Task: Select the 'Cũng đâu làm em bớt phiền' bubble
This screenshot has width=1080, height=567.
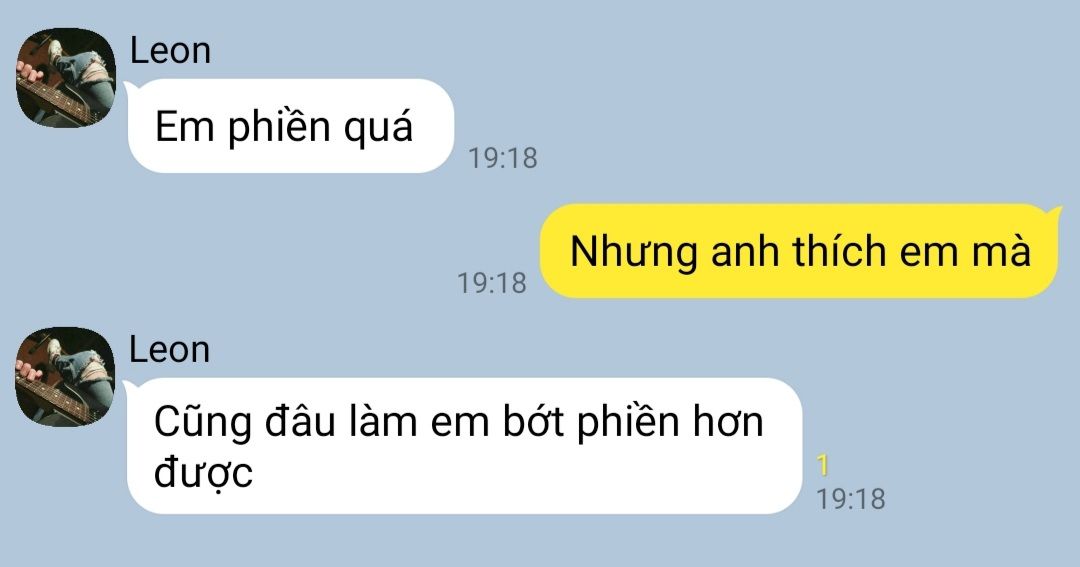Action: pos(464,446)
